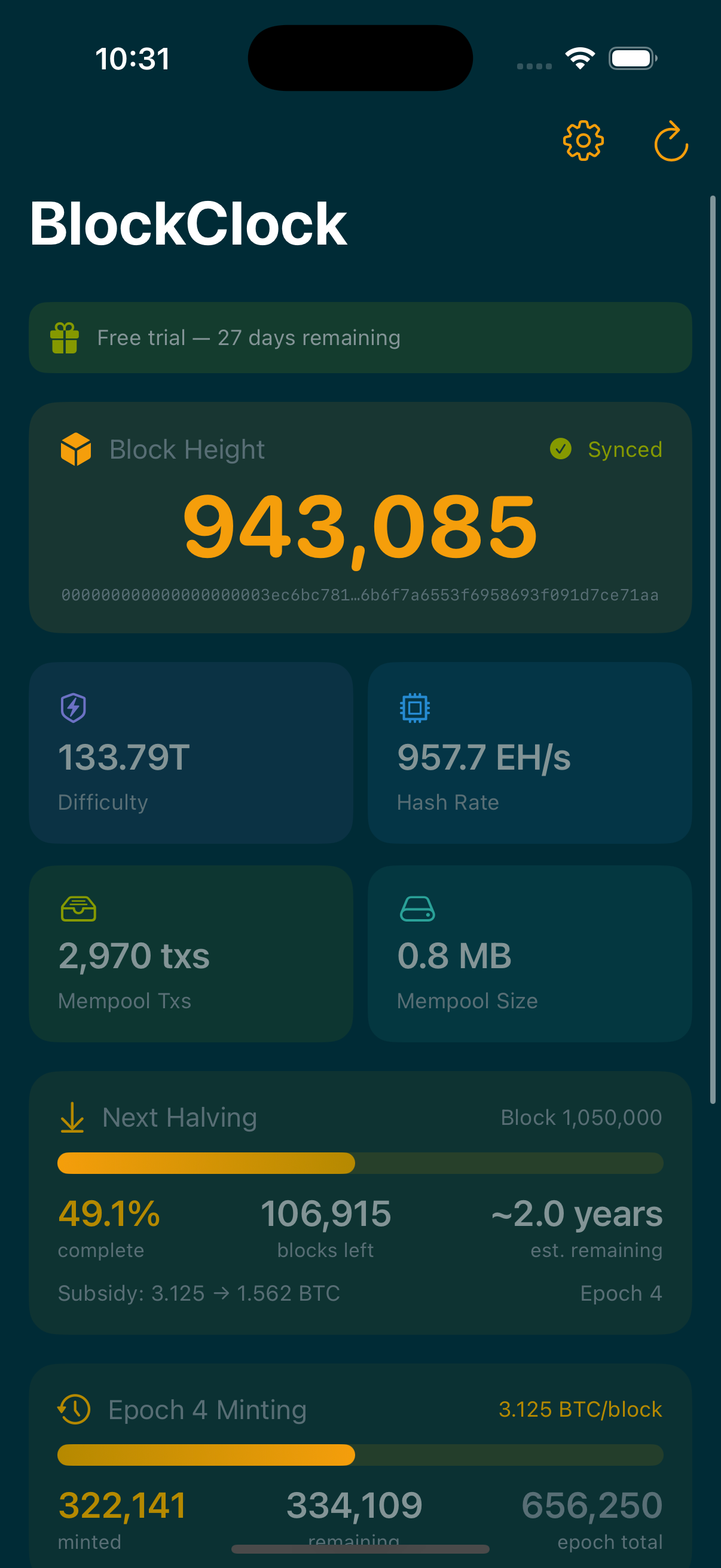
Task: Open settings via the gear icon
Action: coord(583,141)
